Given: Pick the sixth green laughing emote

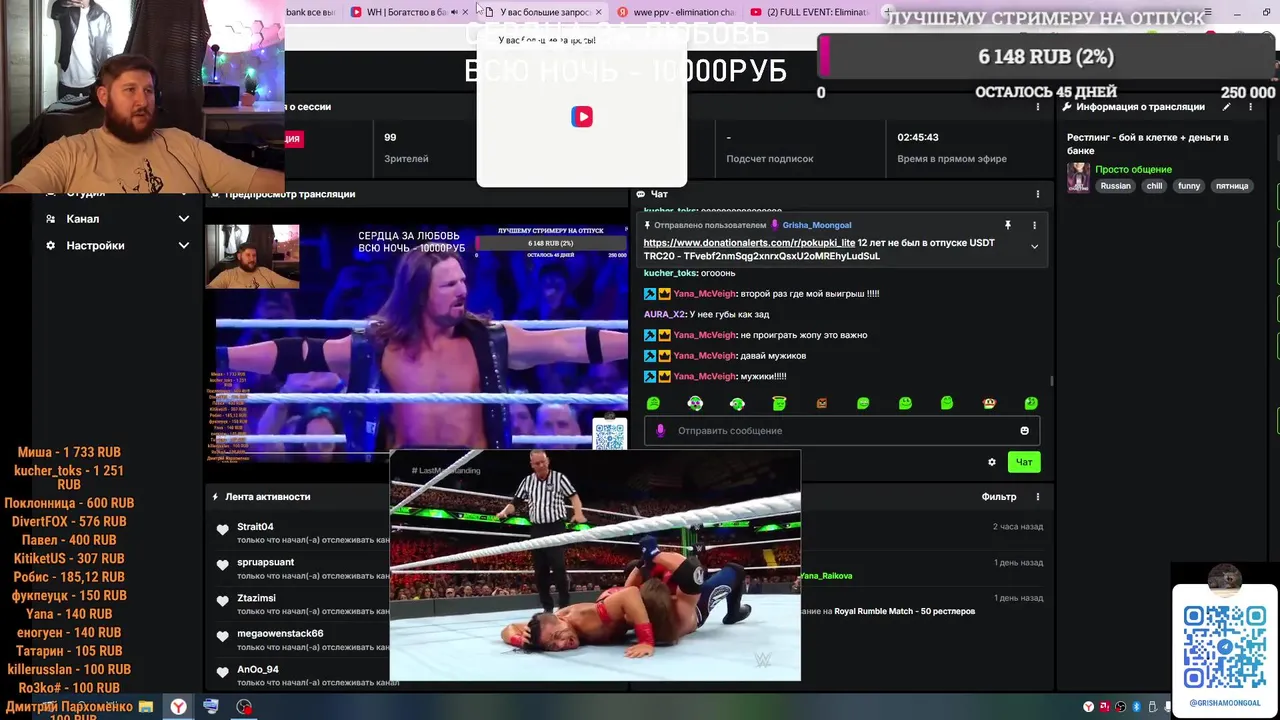Looking at the screenshot, I should click(863, 403).
